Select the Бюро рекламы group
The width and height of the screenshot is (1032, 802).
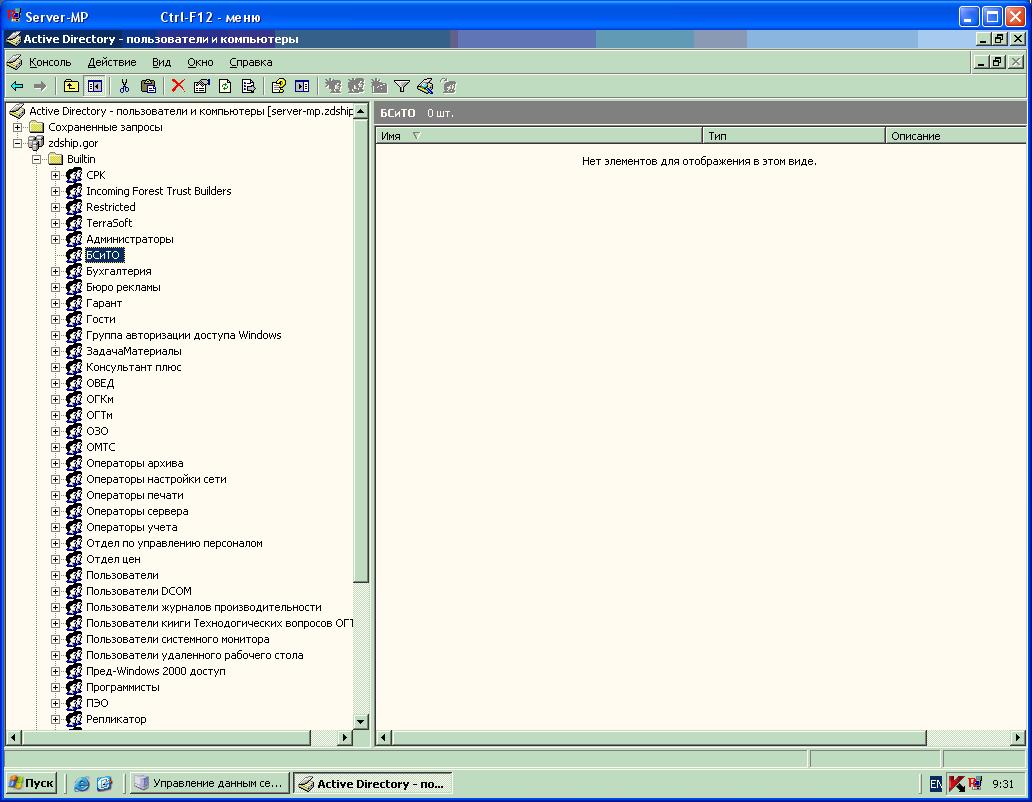(x=123, y=288)
